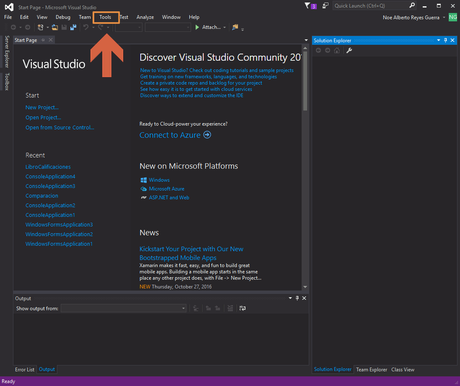Click the New Project... link
Image resolution: width=460 pixels, height=386 pixels.
pyautogui.click(x=42, y=107)
